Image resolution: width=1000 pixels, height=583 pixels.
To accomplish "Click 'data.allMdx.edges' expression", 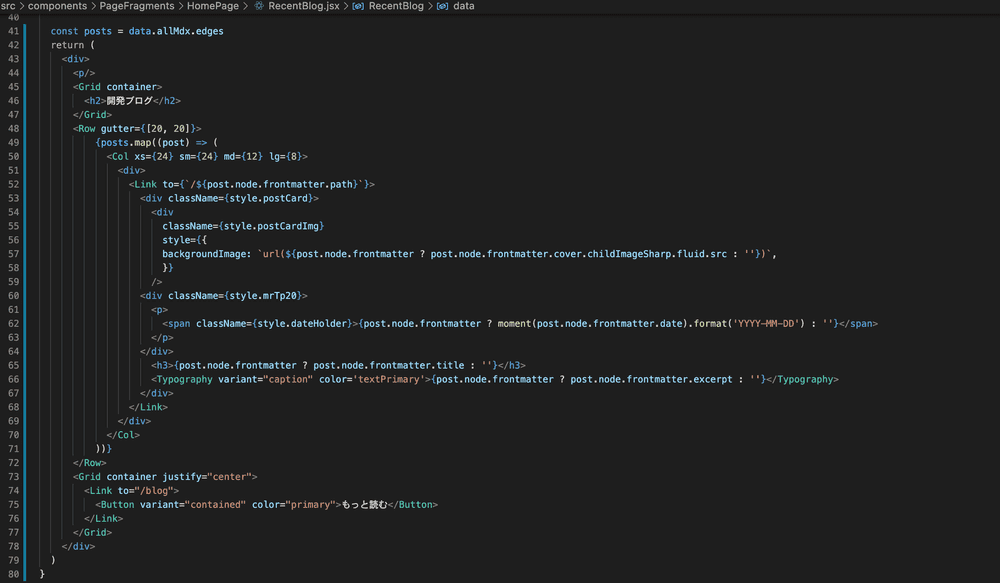I will pyautogui.click(x=176, y=31).
